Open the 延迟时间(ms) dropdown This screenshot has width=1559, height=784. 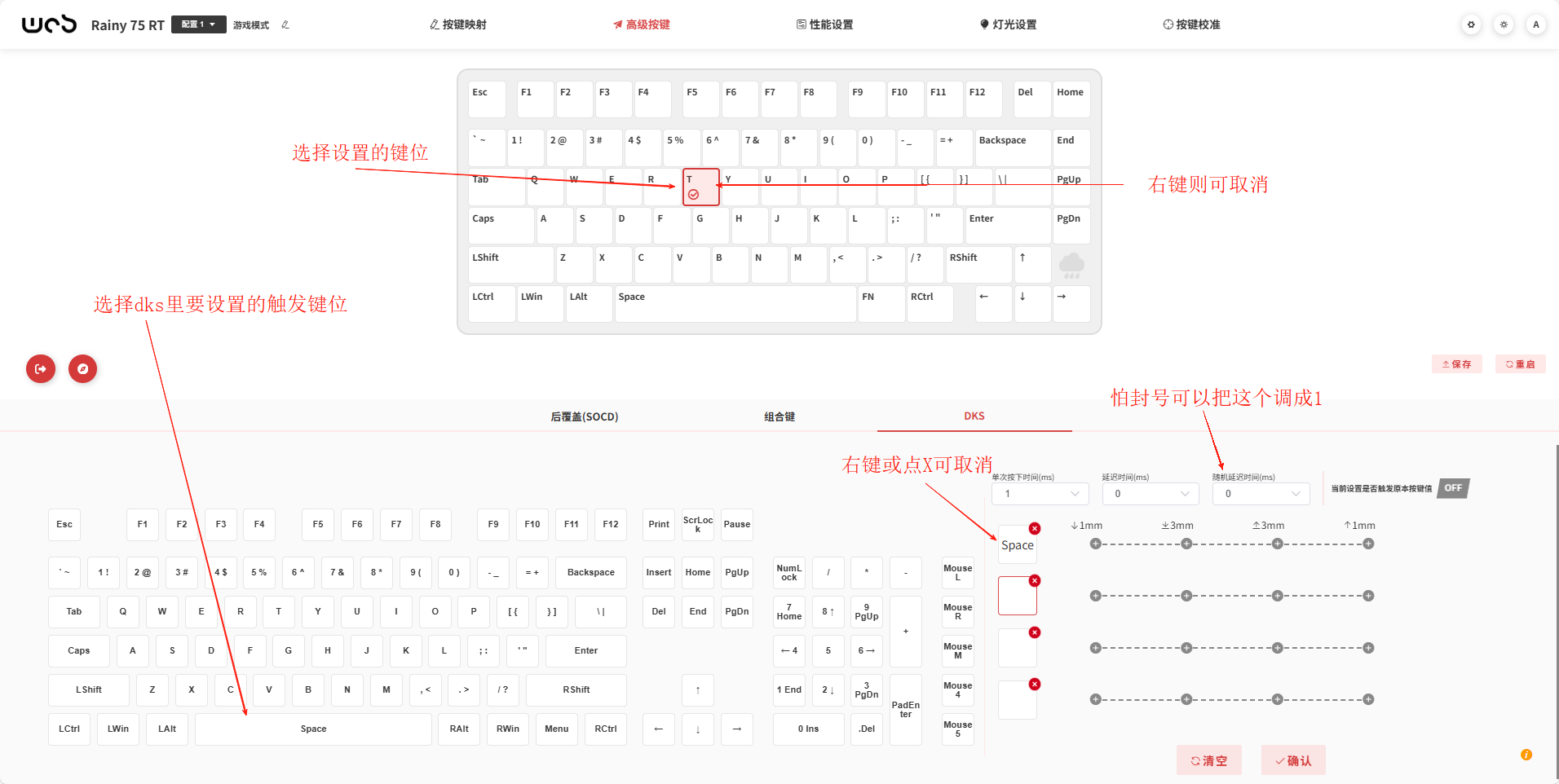1150,494
